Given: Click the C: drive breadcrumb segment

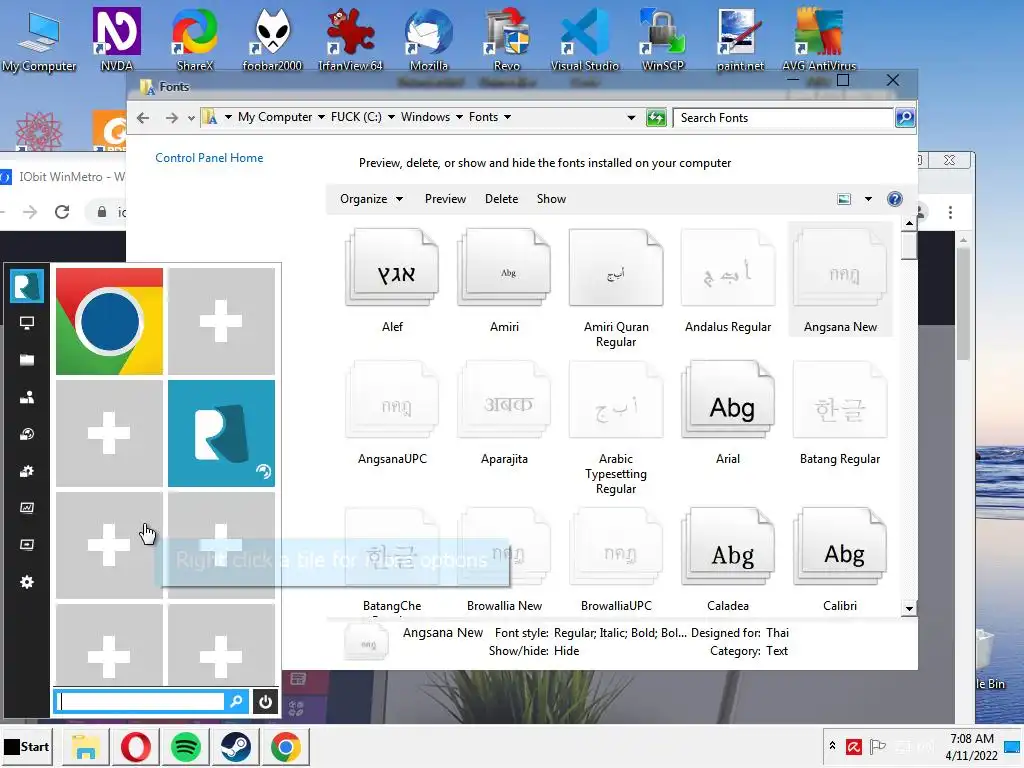Looking at the screenshot, I should click(356, 117).
